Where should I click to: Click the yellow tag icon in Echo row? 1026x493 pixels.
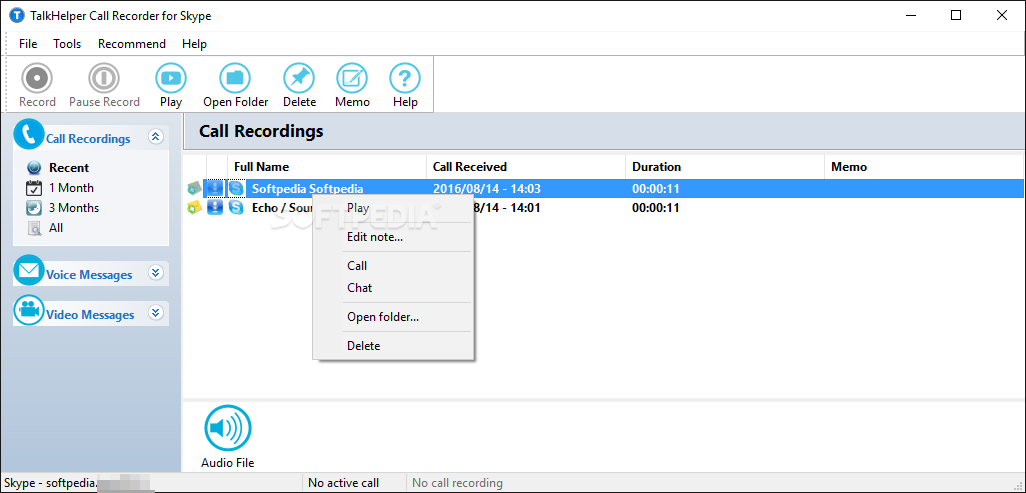(194, 208)
